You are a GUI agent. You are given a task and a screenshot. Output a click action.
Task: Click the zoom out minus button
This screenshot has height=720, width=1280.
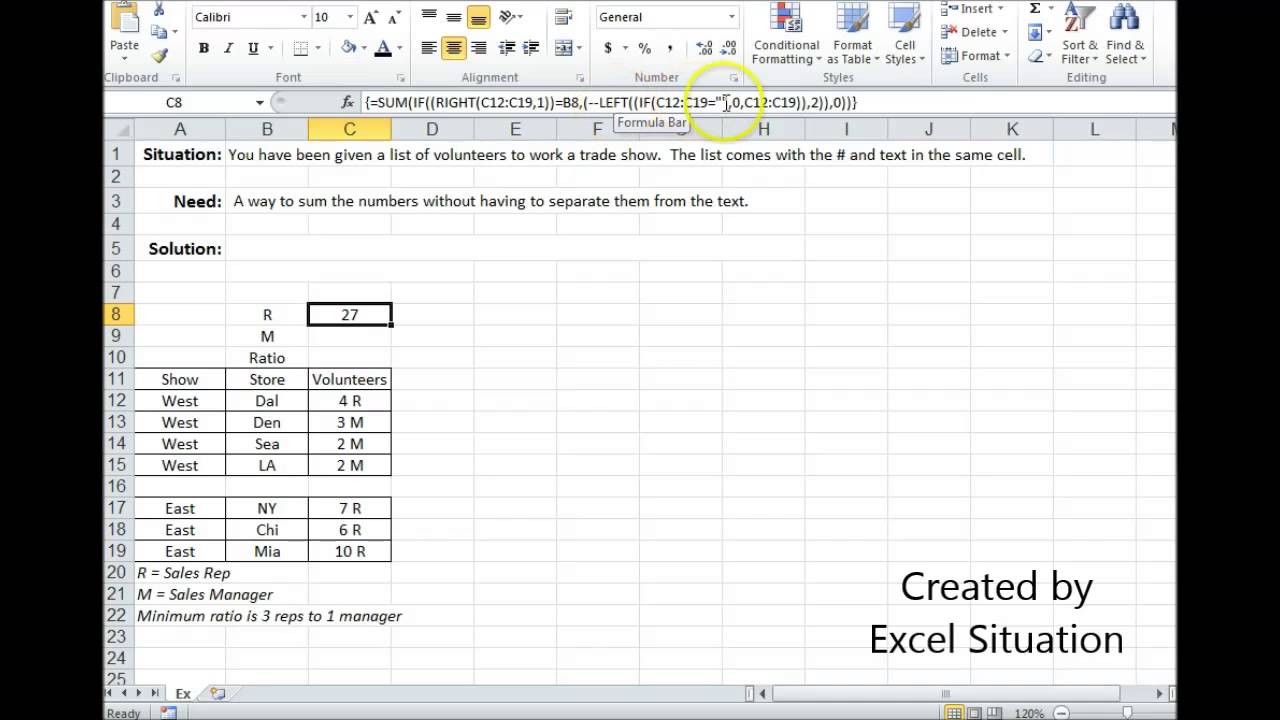point(1062,713)
